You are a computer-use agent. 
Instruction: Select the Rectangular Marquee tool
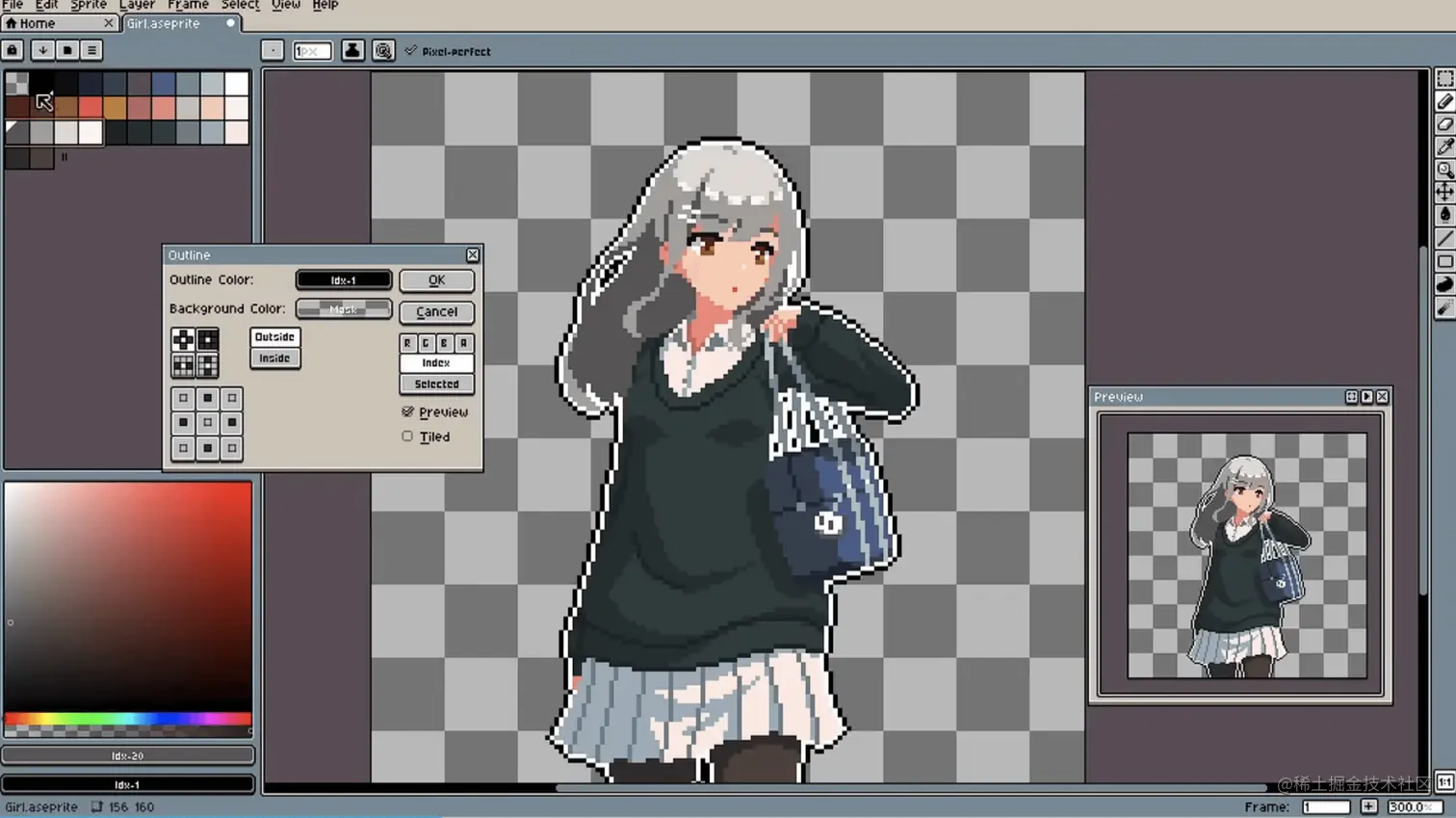click(x=1444, y=79)
